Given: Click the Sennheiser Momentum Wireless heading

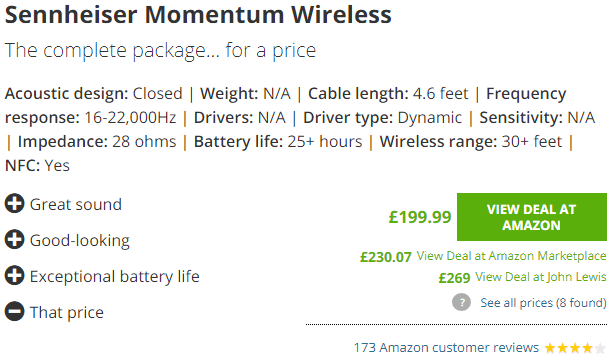Looking at the screenshot, I should 198,15.
